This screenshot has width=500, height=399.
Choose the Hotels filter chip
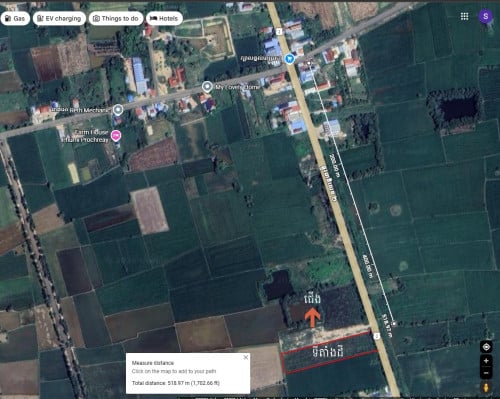click(164, 18)
